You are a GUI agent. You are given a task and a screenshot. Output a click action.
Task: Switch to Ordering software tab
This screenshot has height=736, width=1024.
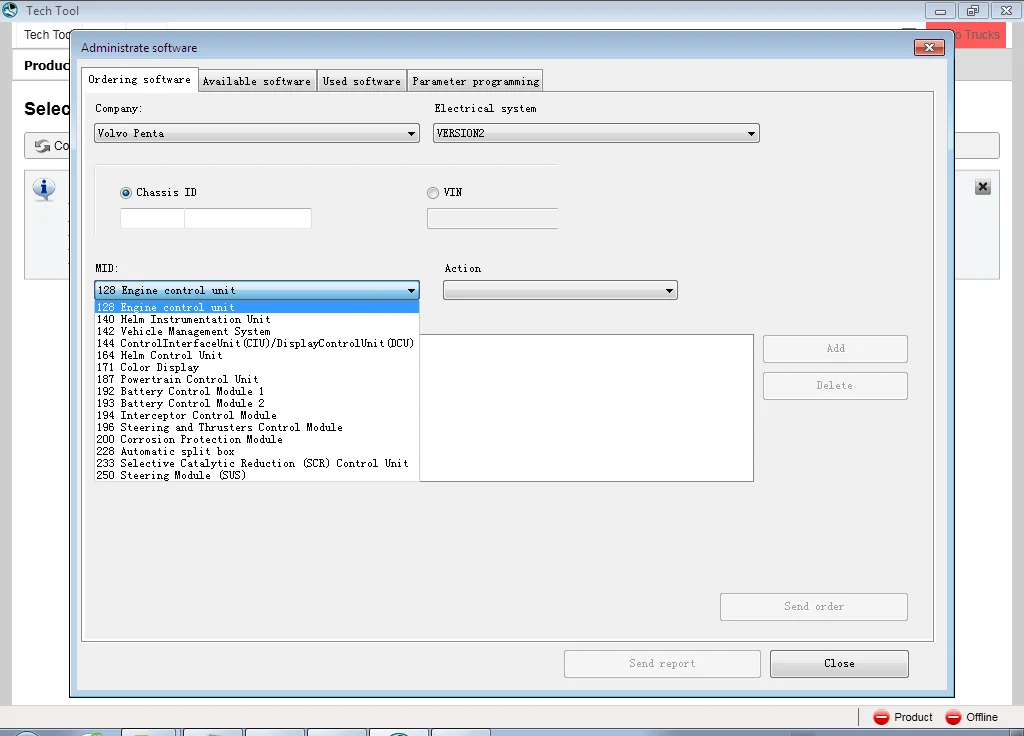point(140,80)
